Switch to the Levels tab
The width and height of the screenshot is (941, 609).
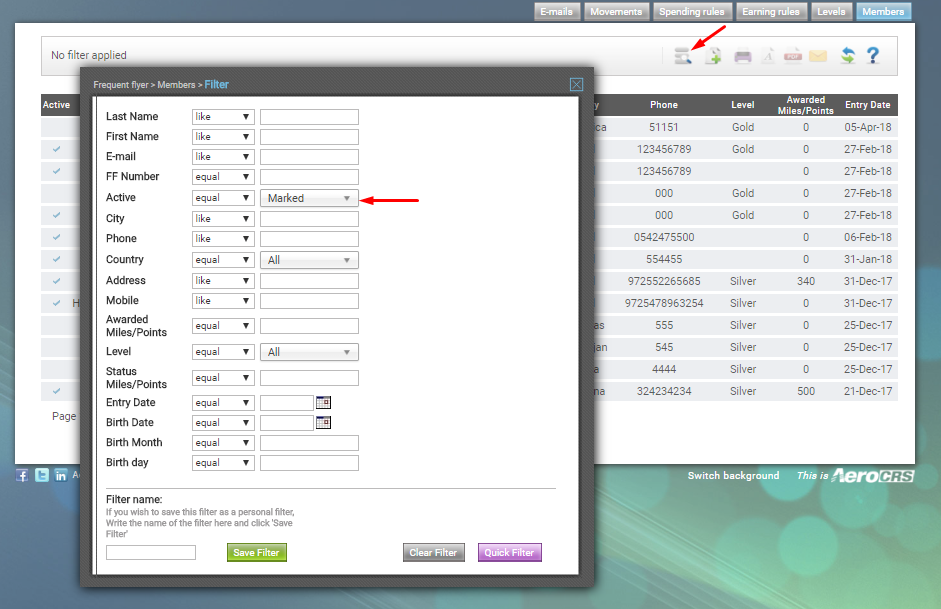point(830,12)
